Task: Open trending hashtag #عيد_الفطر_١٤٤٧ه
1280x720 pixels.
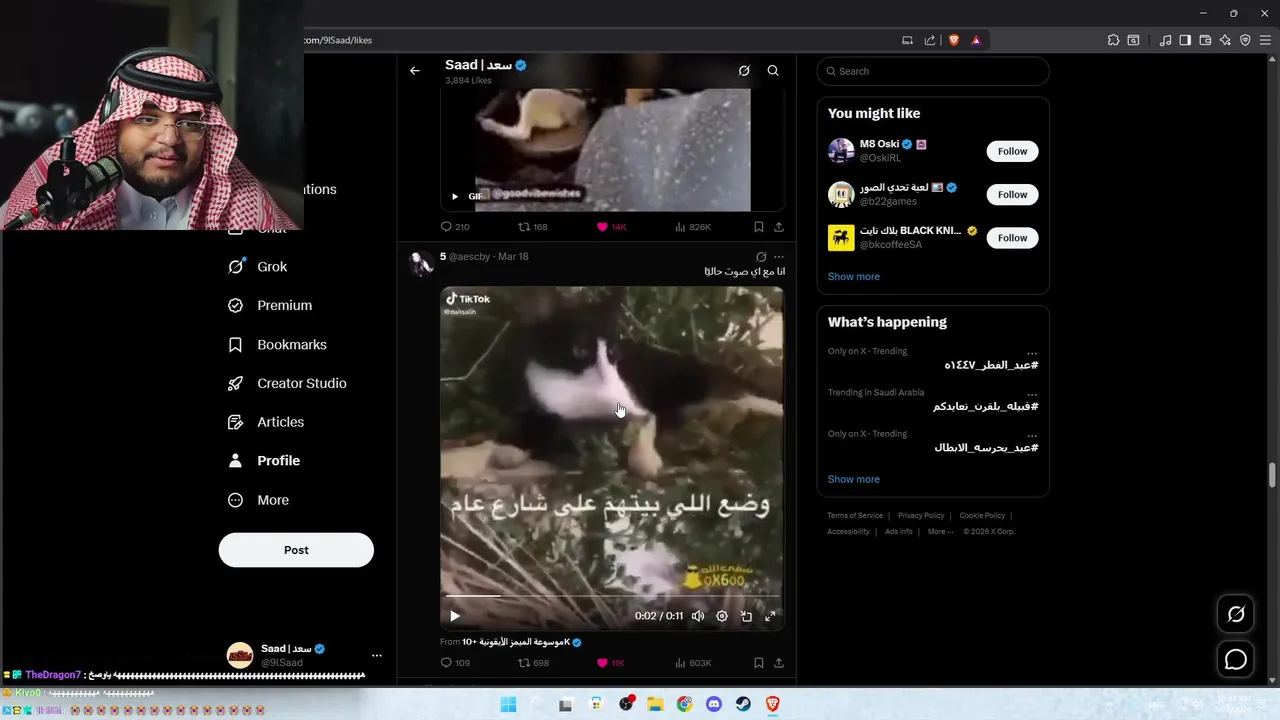Action: click(x=991, y=365)
